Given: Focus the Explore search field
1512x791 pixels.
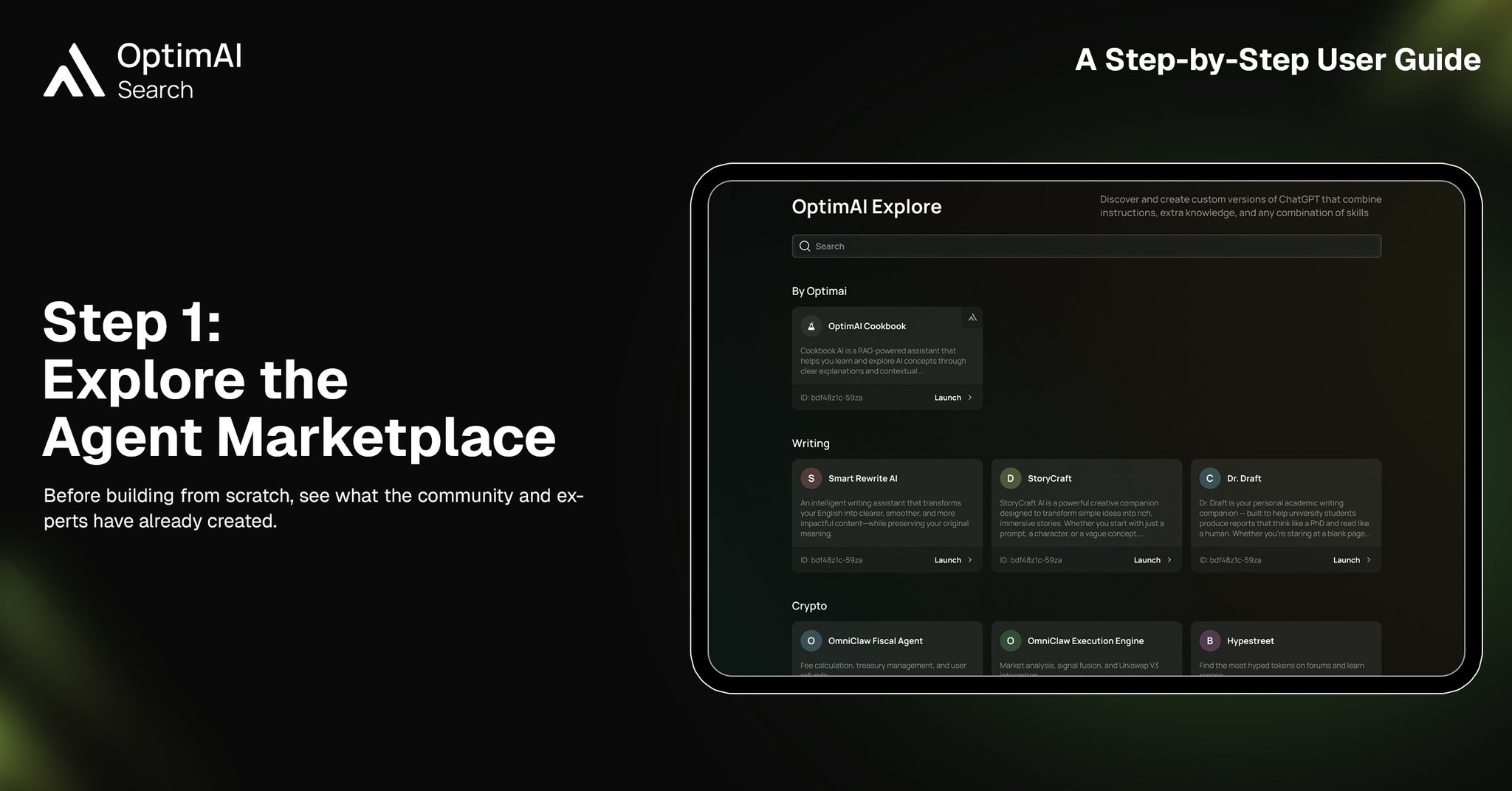Looking at the screenshot, I should click(1086, 246).
